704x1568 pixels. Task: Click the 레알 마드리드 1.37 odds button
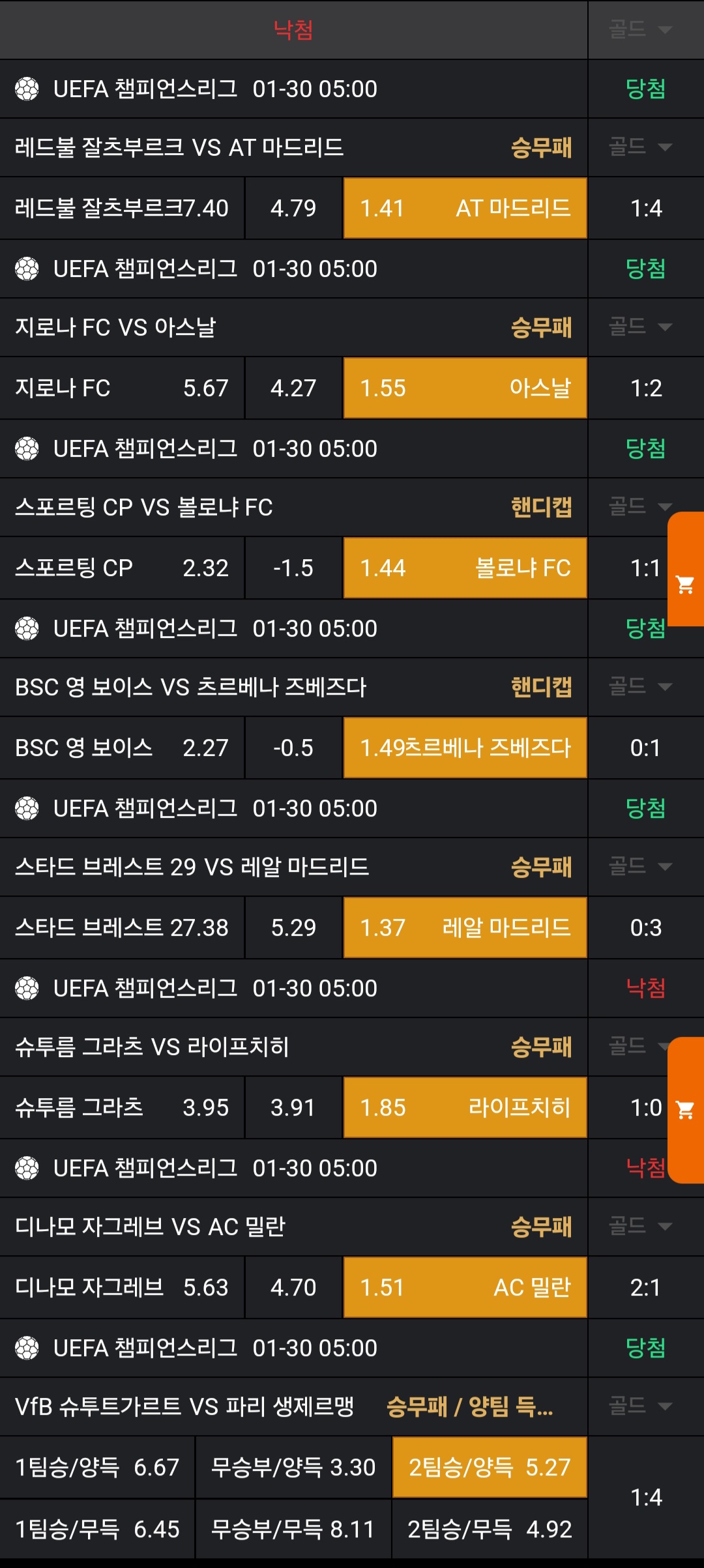pyautogui.click(x=465, y=927)
